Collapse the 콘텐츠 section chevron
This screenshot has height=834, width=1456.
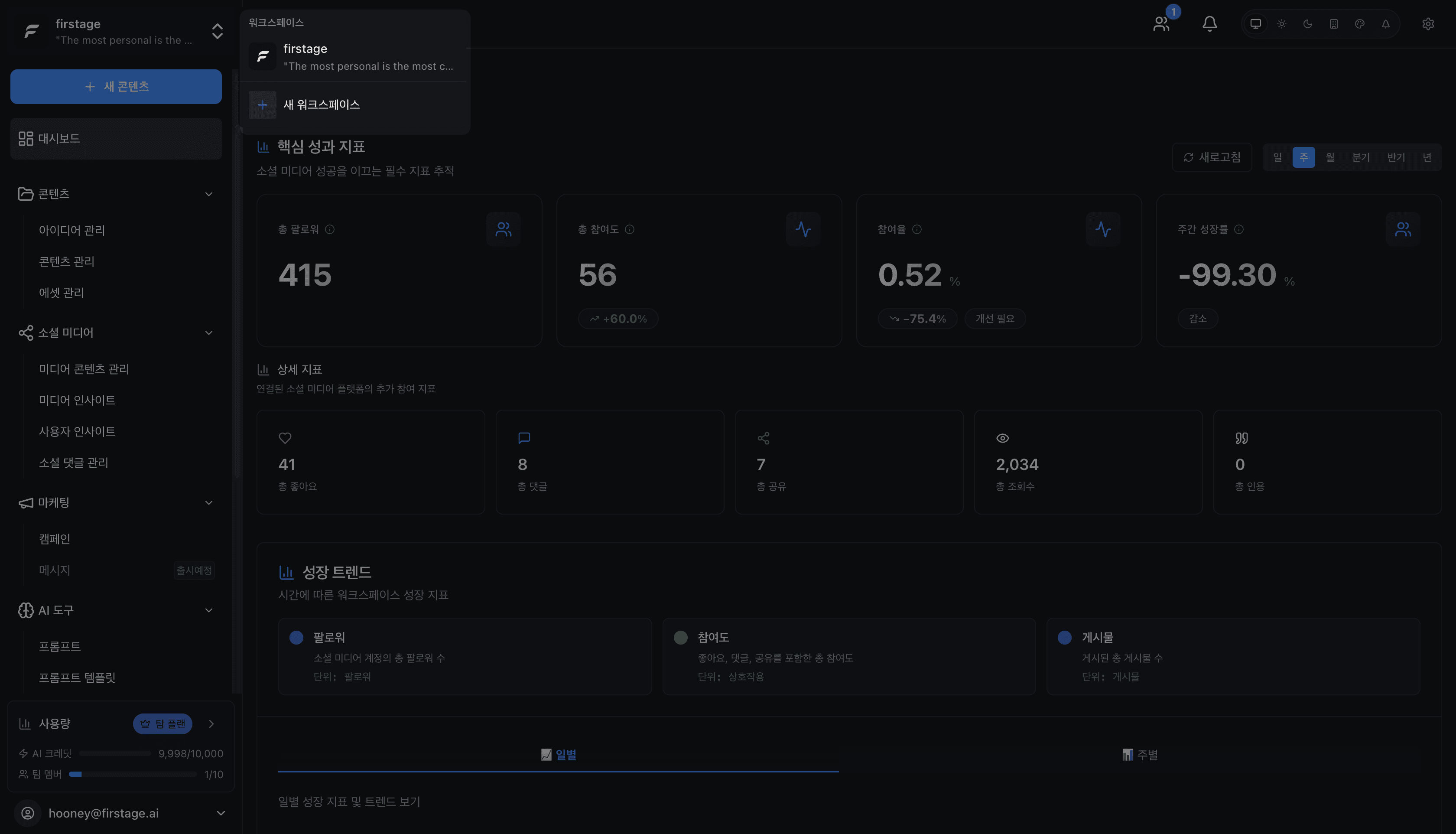tap(208, 194)
